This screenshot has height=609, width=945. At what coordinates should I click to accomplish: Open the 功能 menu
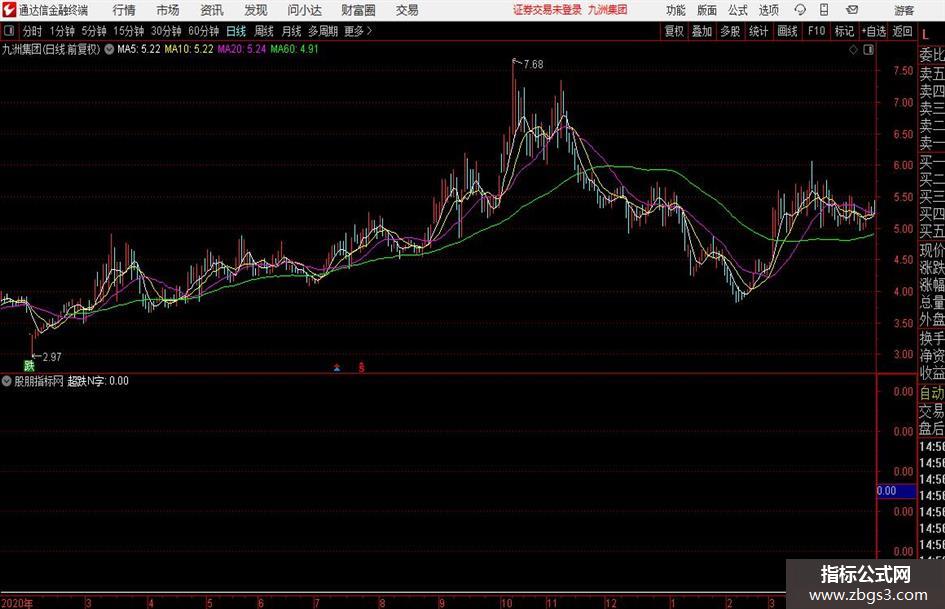coord(676,10)
